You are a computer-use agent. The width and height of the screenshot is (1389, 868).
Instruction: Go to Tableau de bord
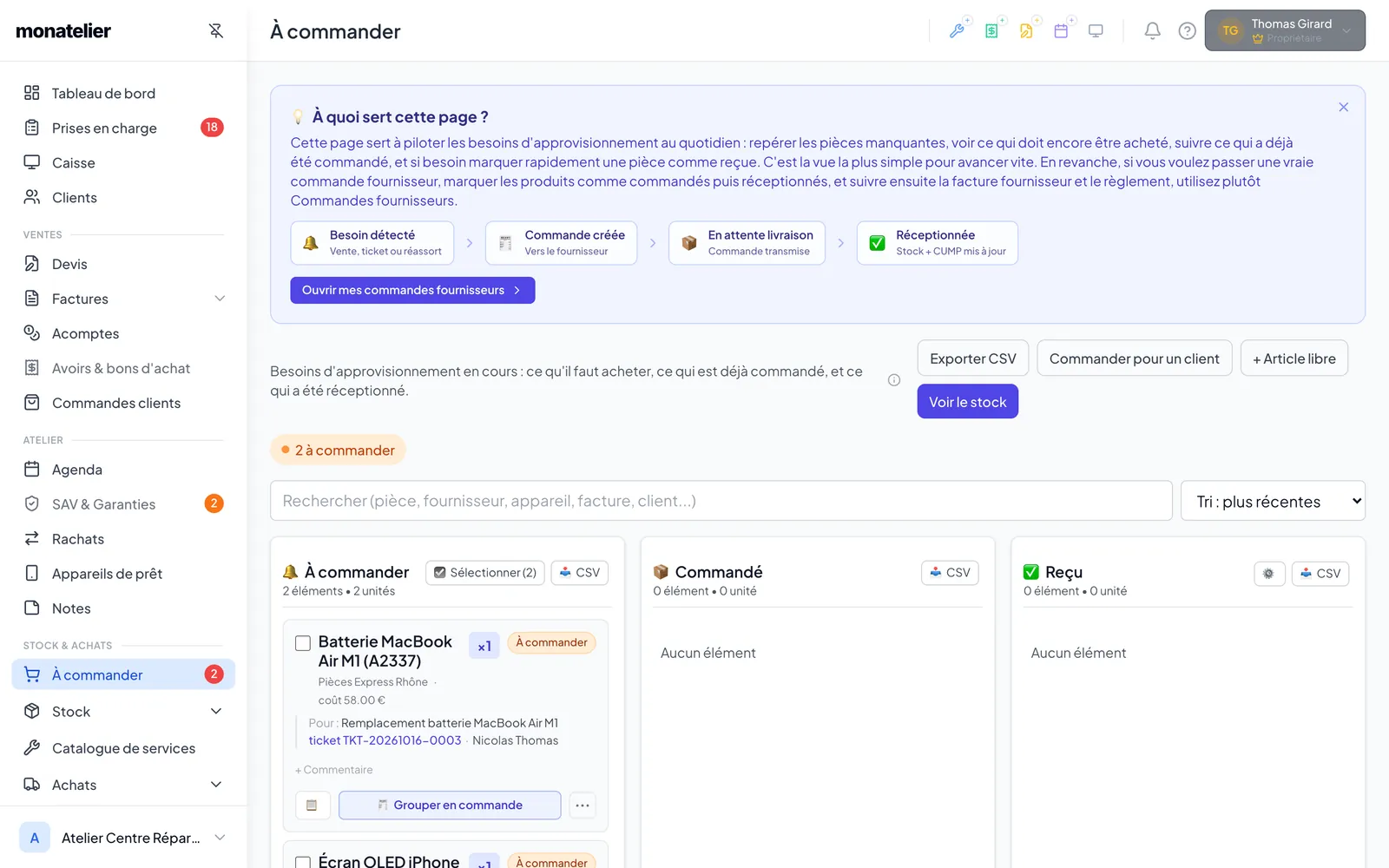pos(103,93)
